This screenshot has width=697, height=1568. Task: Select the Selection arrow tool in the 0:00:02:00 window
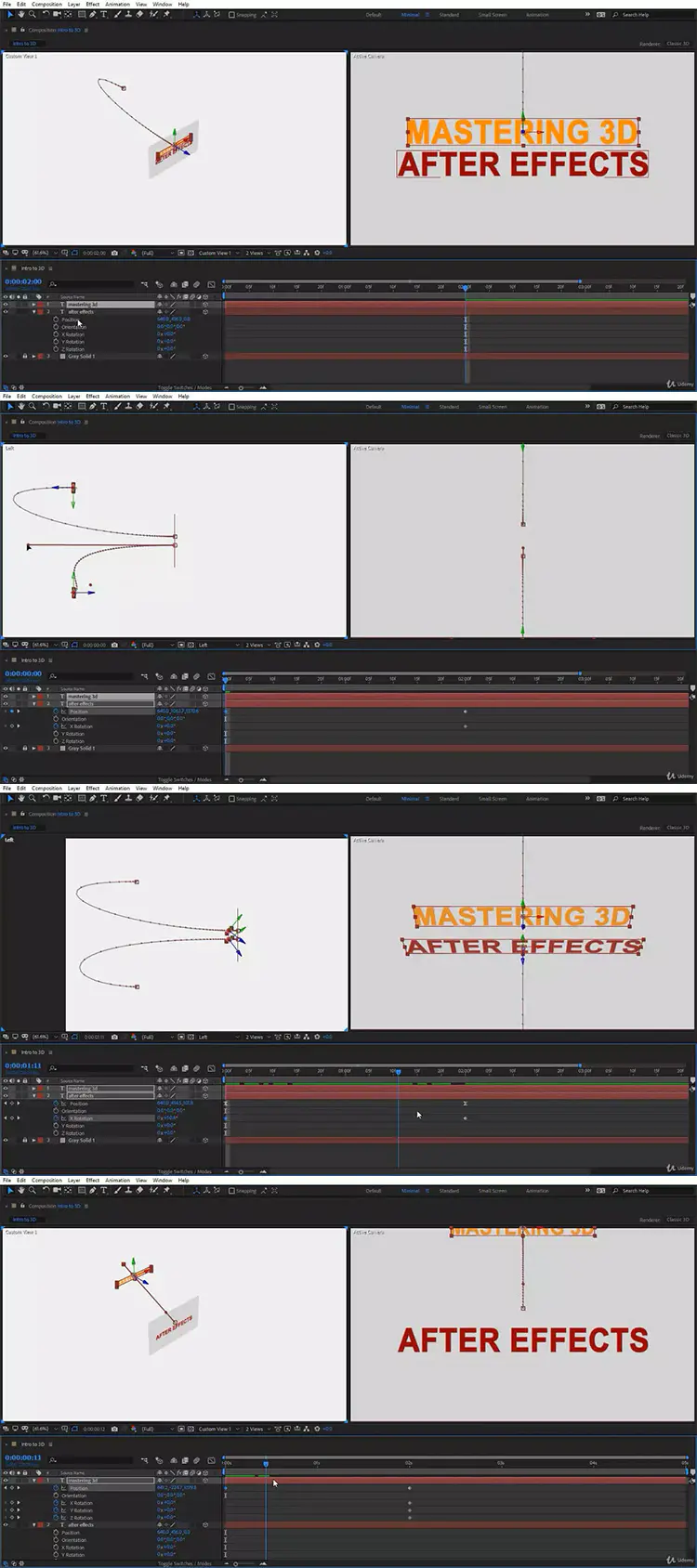pyautogui.click(x=10, y=15)
